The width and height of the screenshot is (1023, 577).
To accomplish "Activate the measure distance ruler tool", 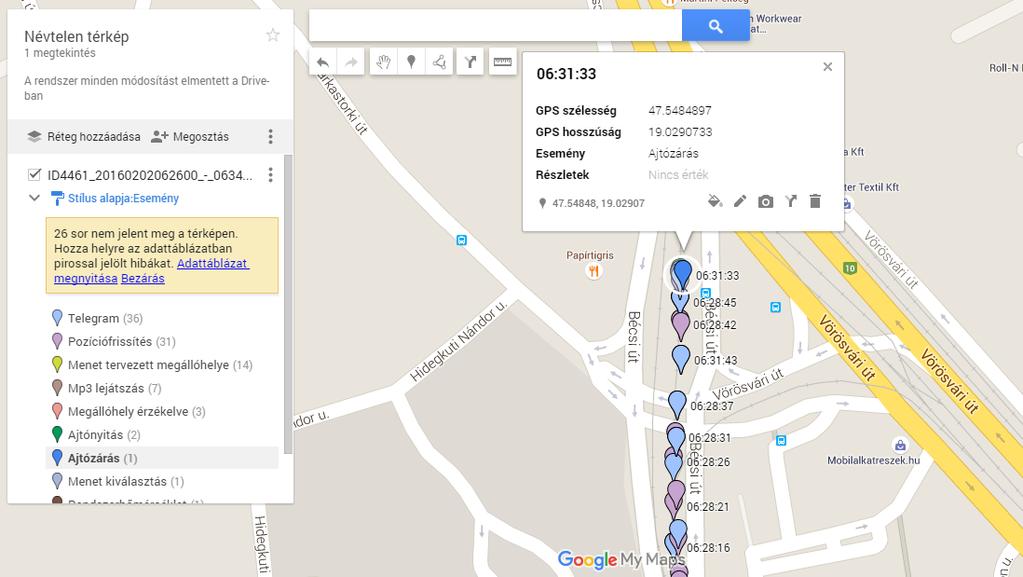I will pos(502,62).
